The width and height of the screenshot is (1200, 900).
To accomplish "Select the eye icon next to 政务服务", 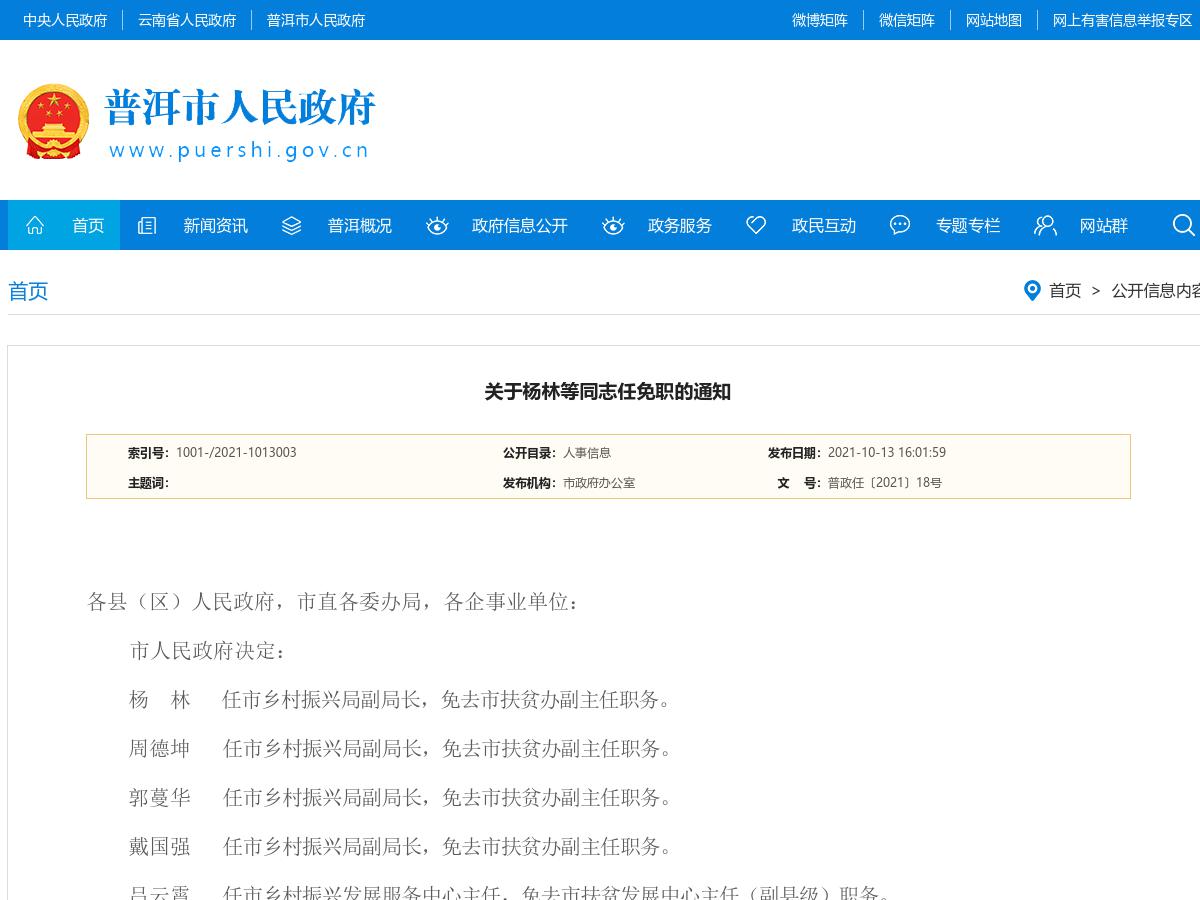I will [612, 225].
